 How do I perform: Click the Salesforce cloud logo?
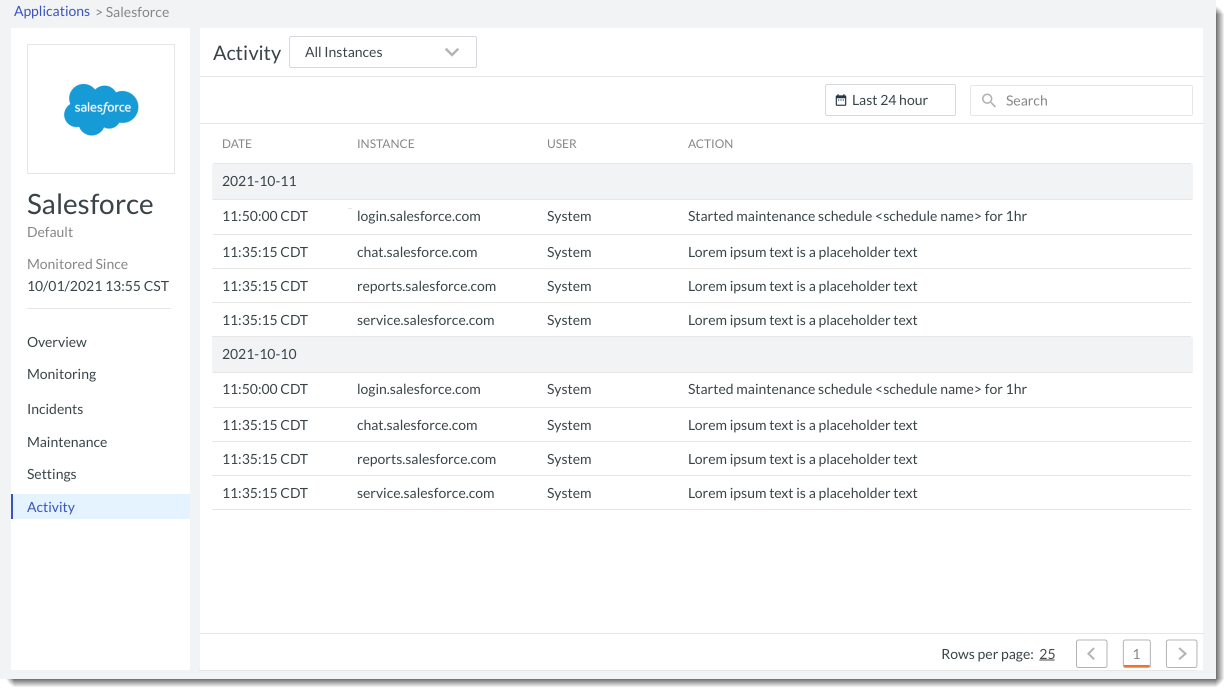[100, 108]
